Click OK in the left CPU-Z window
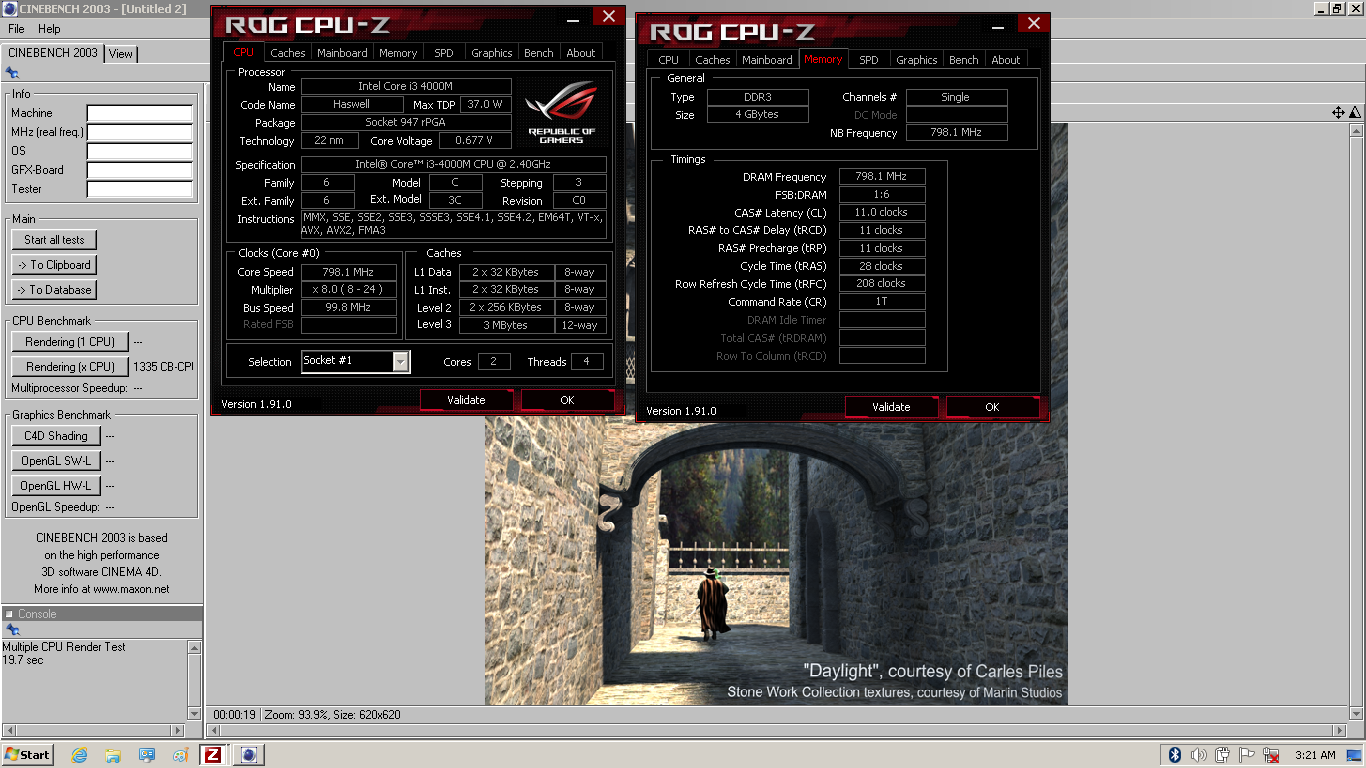 click(567, 400)
